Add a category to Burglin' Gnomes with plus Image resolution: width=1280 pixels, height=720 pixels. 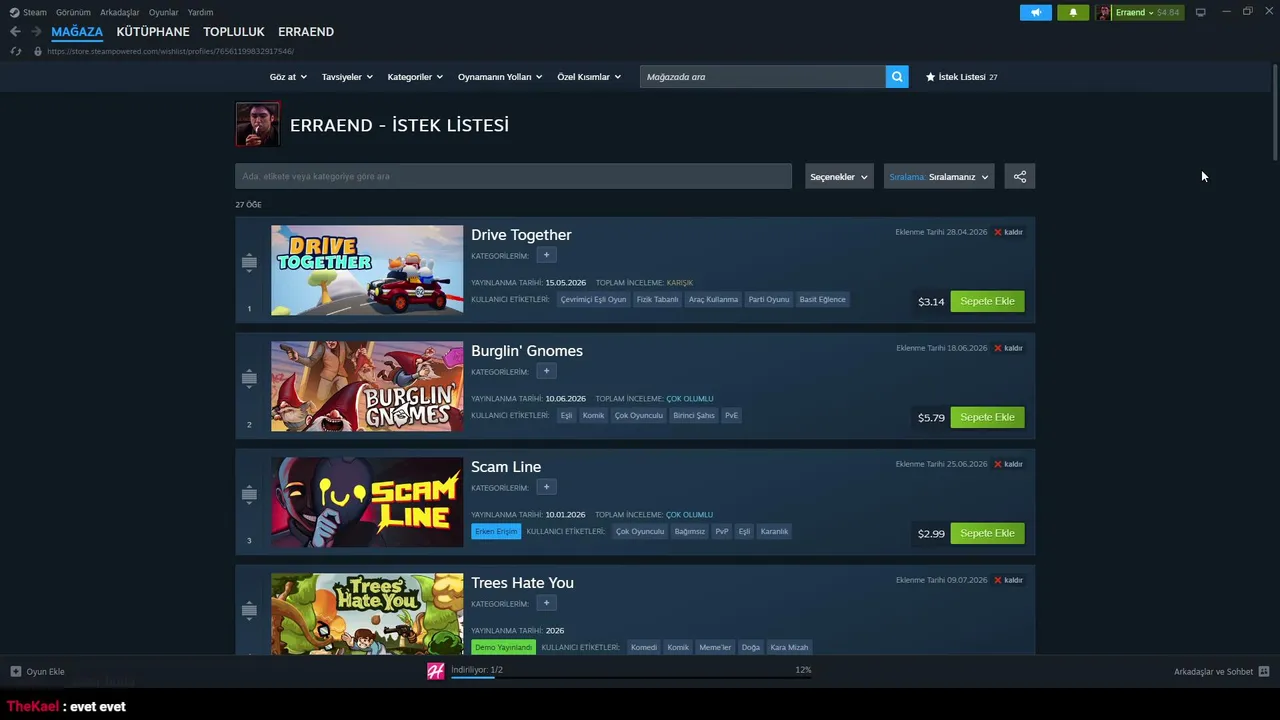point(546,371)
